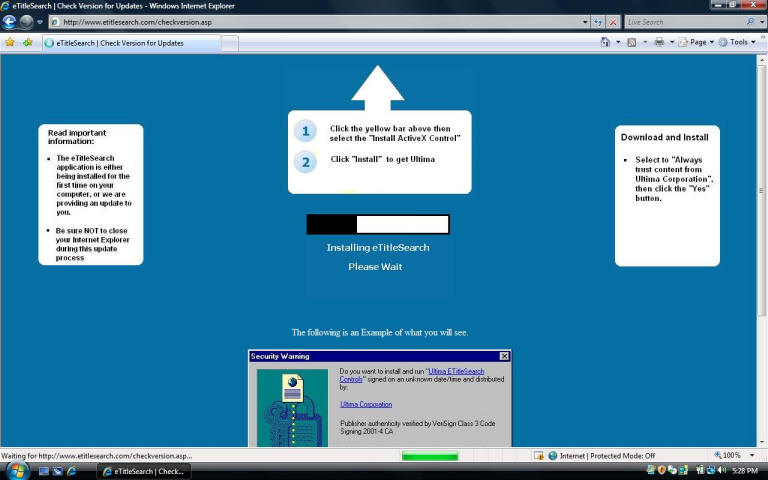Click the pop-up blocker status bar icon
The width and height of the screenshot is (768, 480).
(x=539, y=456)
